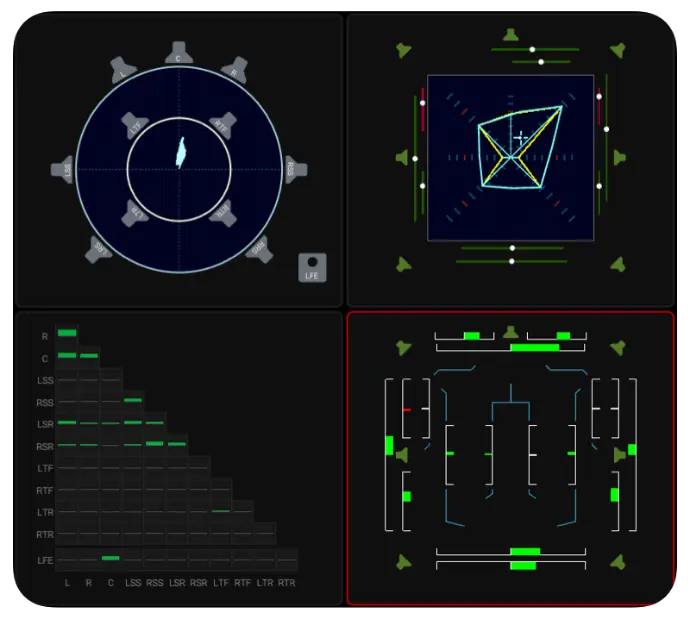Screen dimensions: 690x619
Task: Toggle the LFE channel button
Action: [311, 267]
